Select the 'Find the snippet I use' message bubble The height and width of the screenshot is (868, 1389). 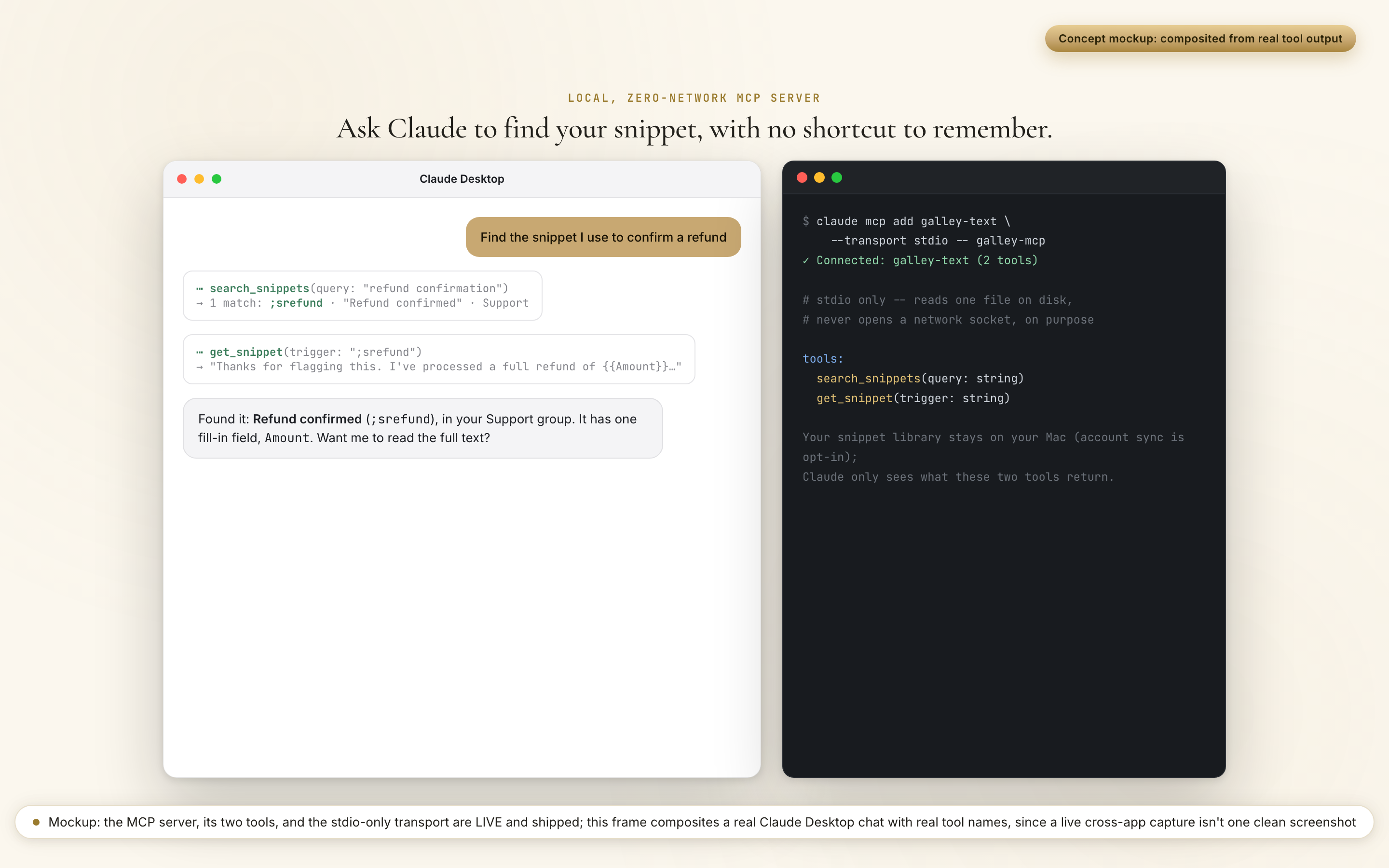603,237
